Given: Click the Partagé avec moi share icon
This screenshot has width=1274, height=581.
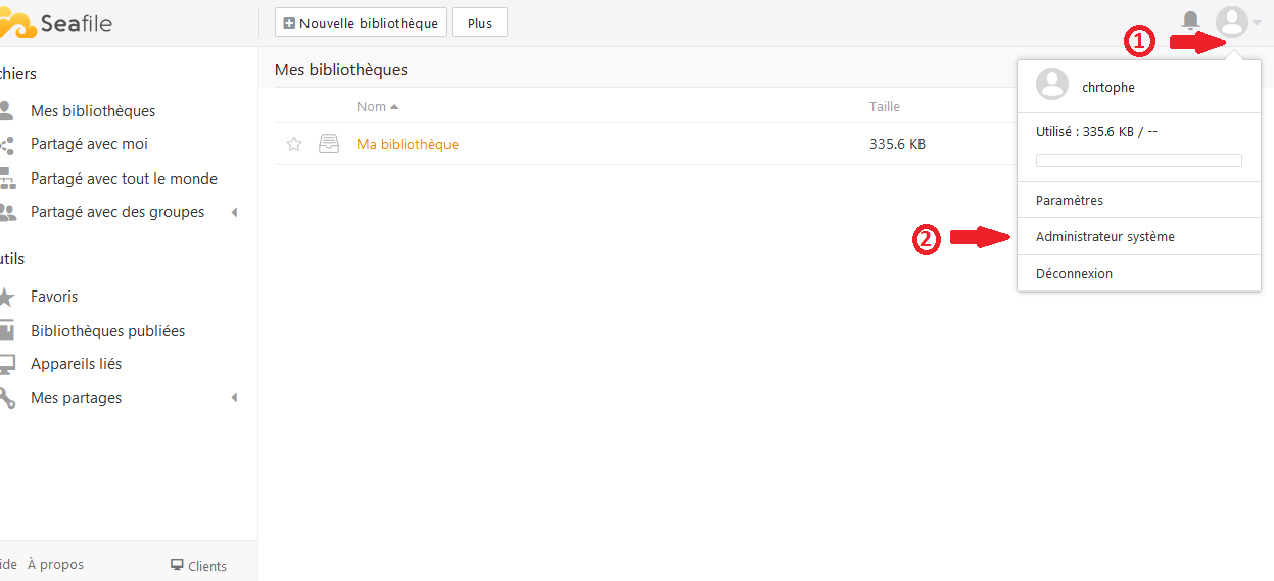Looking at the screenshot, I should coord(7,145).
